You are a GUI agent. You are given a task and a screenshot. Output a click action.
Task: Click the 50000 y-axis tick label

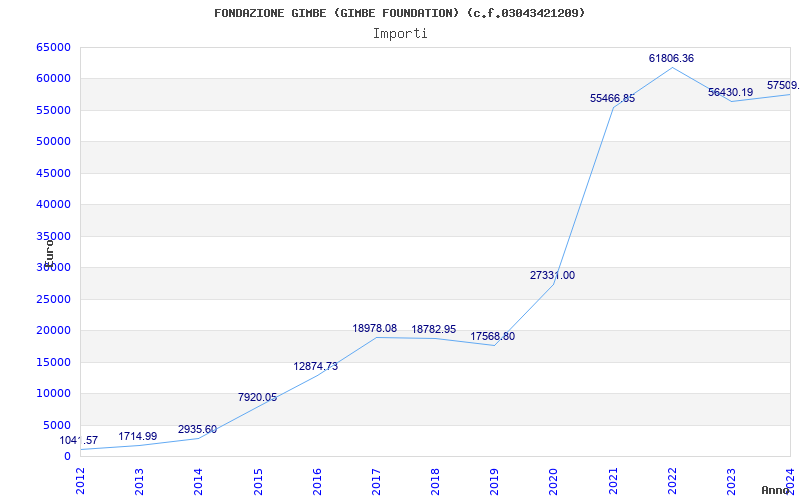click(53, 141)
